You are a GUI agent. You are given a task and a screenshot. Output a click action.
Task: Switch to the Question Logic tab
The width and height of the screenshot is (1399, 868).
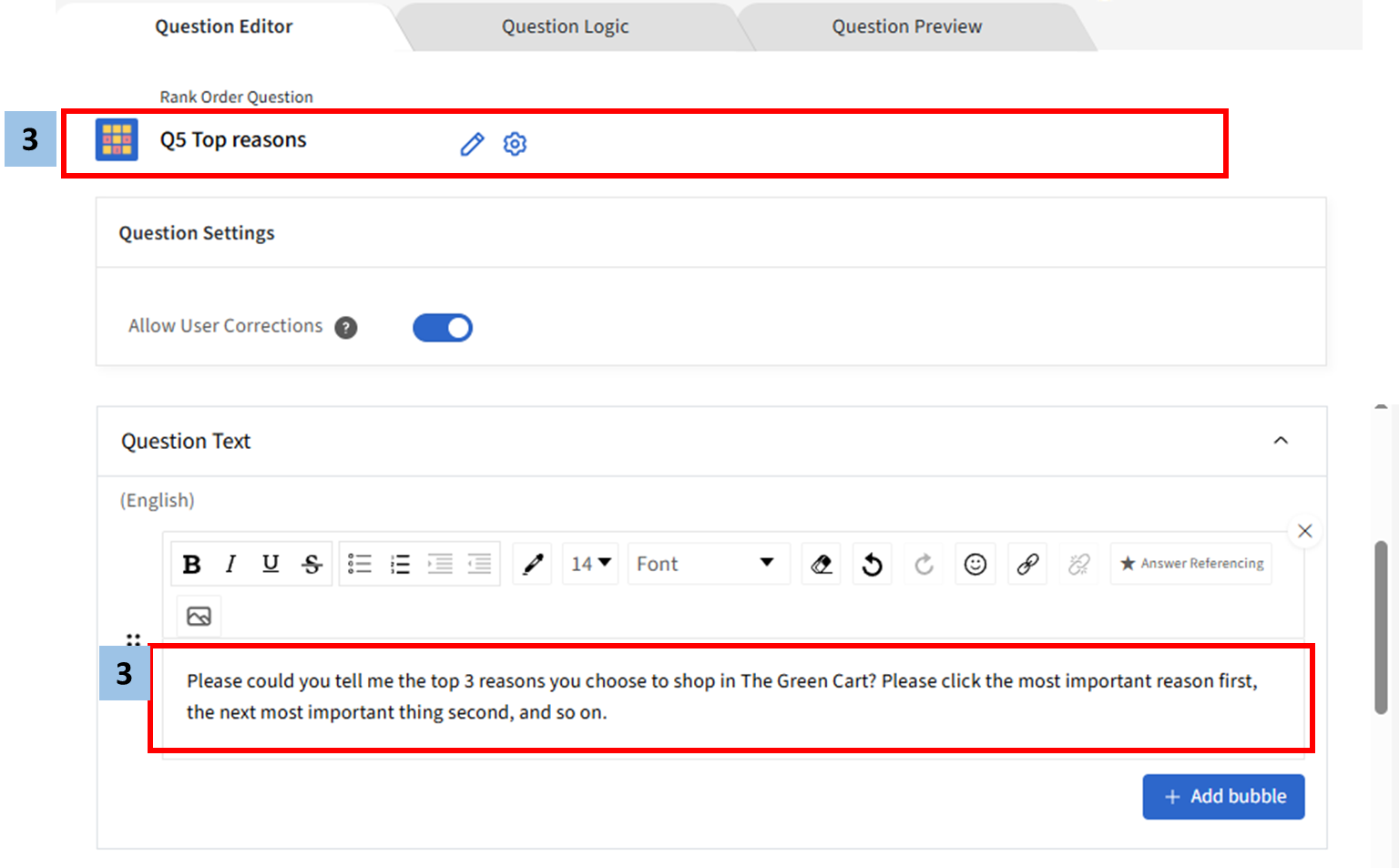(565, 26)
